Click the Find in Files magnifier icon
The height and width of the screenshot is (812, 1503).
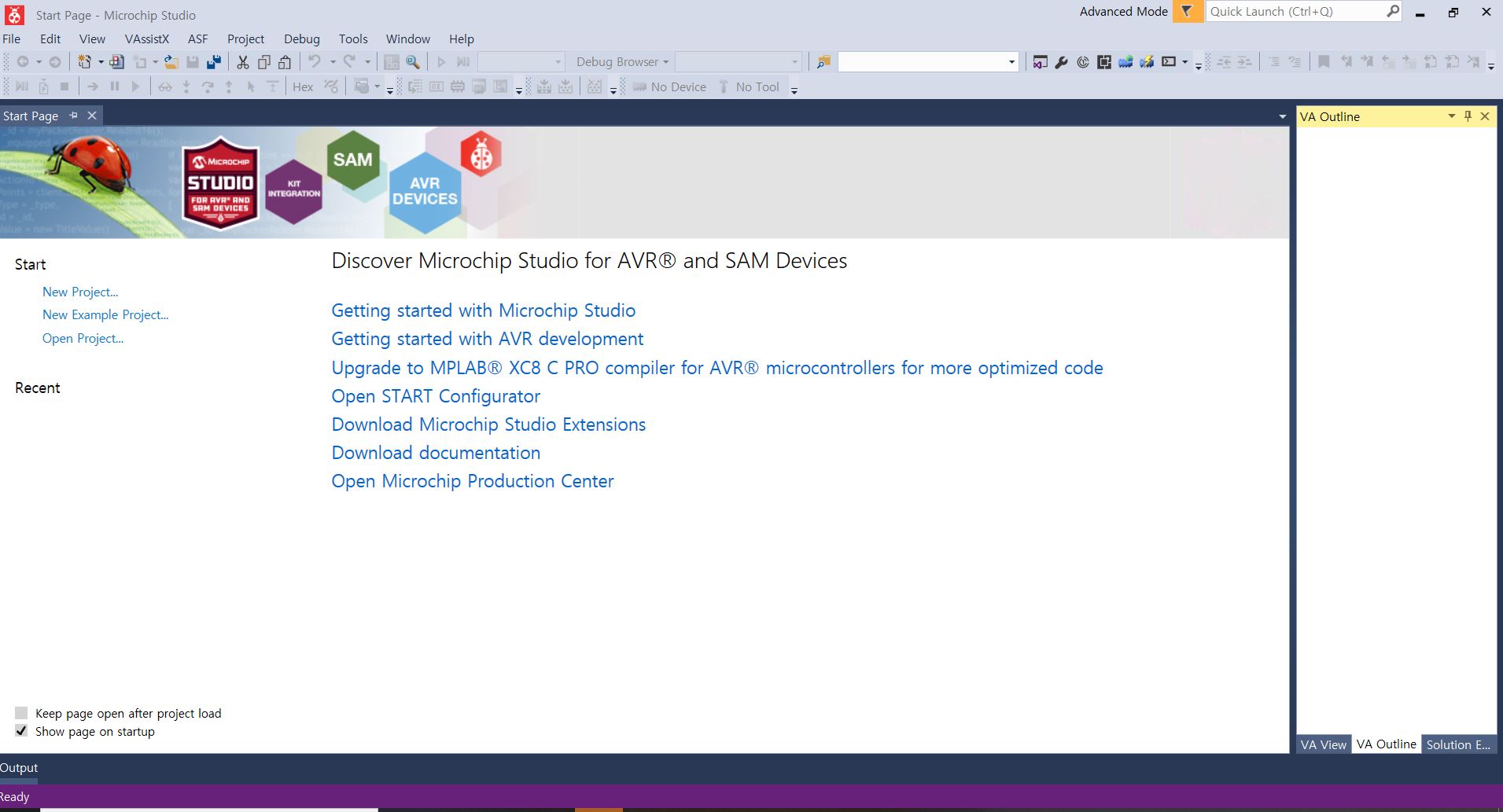(412, 62)
